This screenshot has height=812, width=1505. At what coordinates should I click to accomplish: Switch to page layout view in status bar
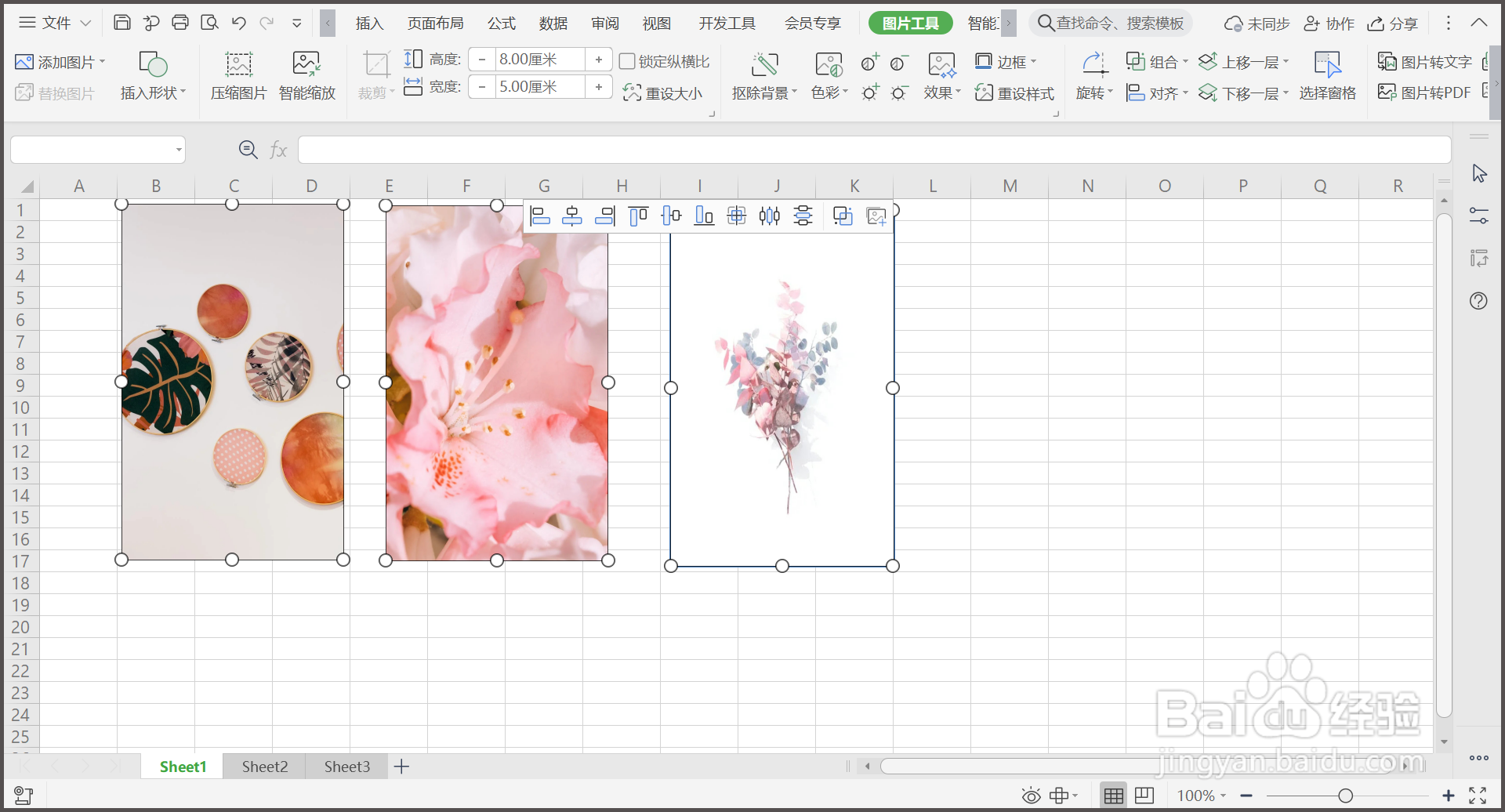click(x=1144, y=796)
